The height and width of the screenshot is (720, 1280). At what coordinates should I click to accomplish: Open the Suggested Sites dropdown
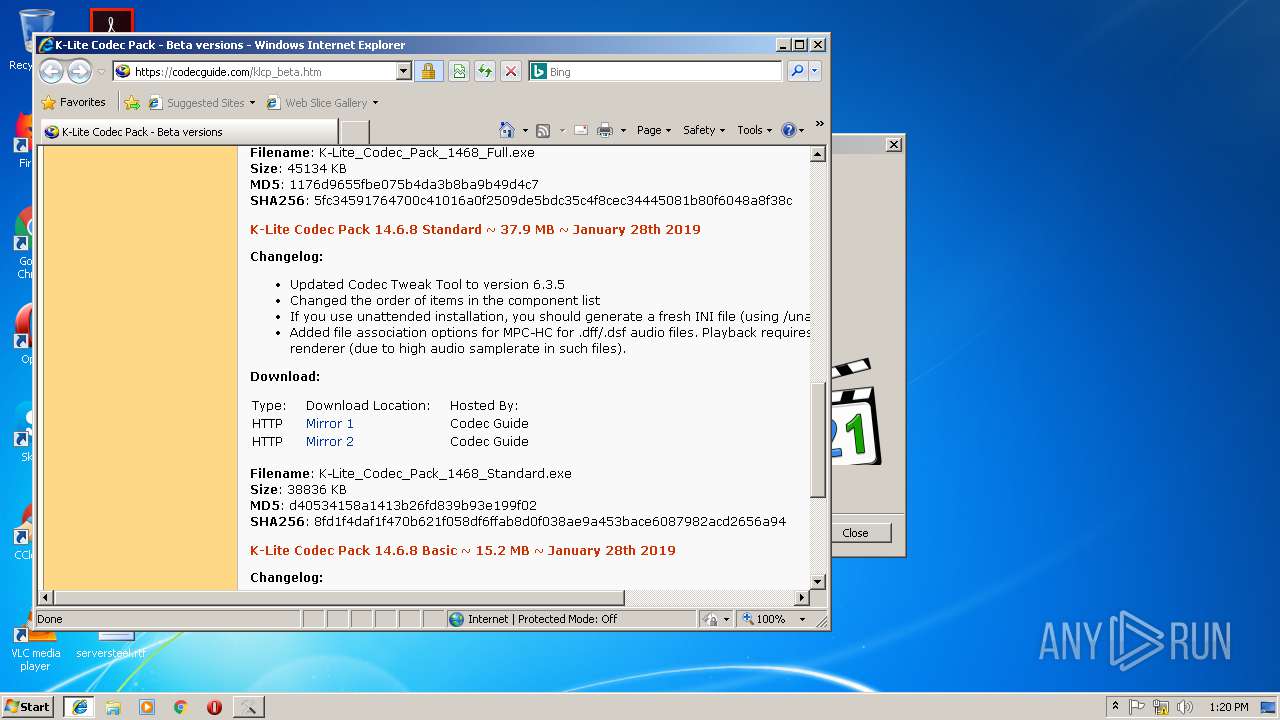click(x=202, y=102)
